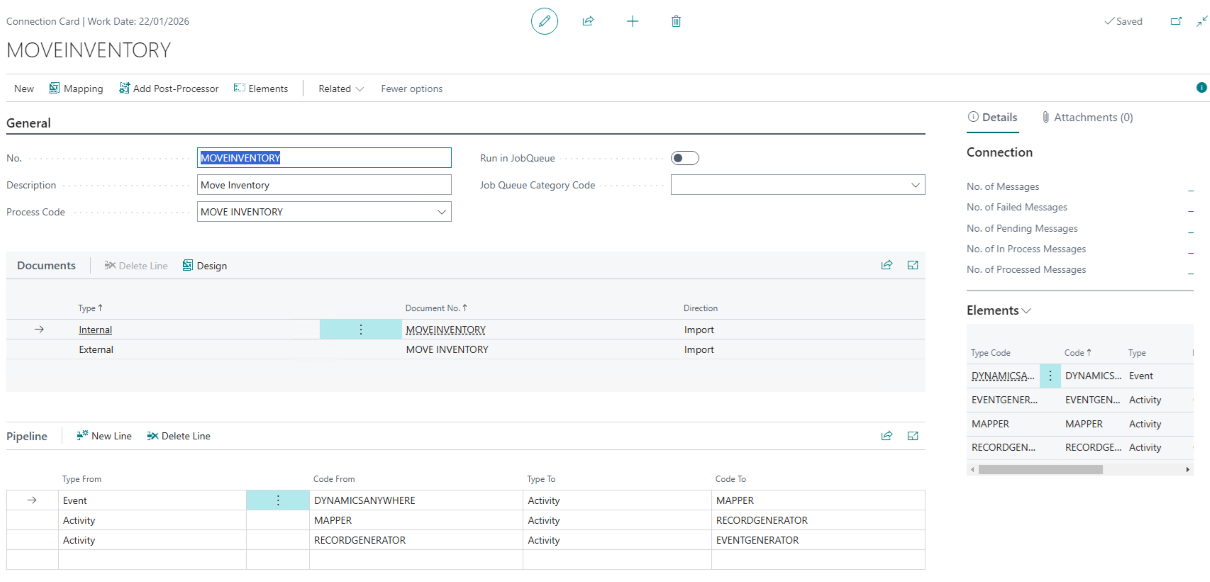This screenshot has width=1210, height=582.
Task: Click No. of Failed Messages value
Action: pos(1190,208)
